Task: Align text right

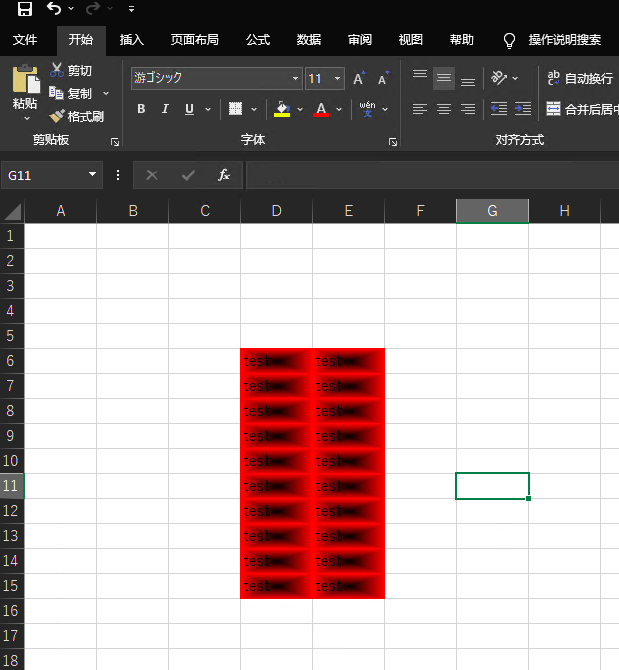Action: point(468,109)
